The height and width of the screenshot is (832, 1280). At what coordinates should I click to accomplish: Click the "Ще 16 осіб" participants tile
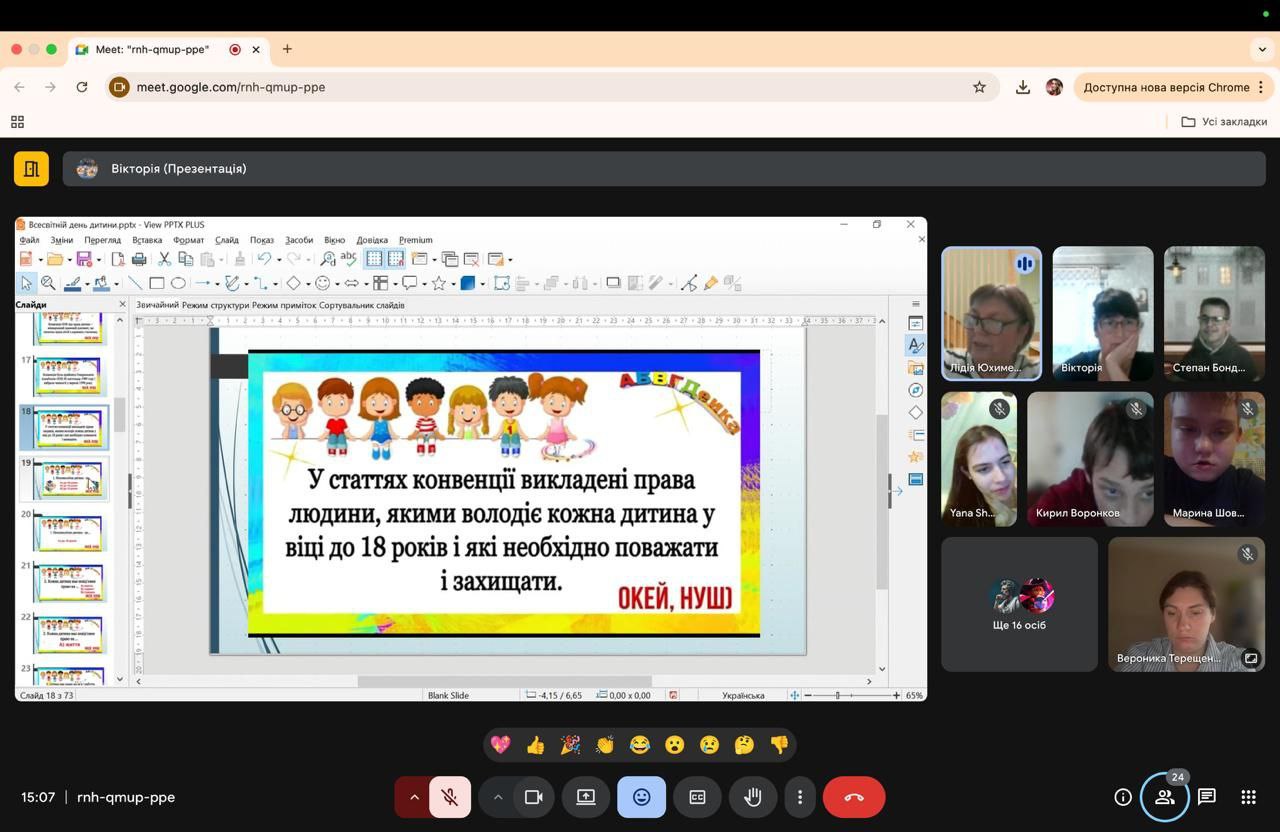[1019, 604]
